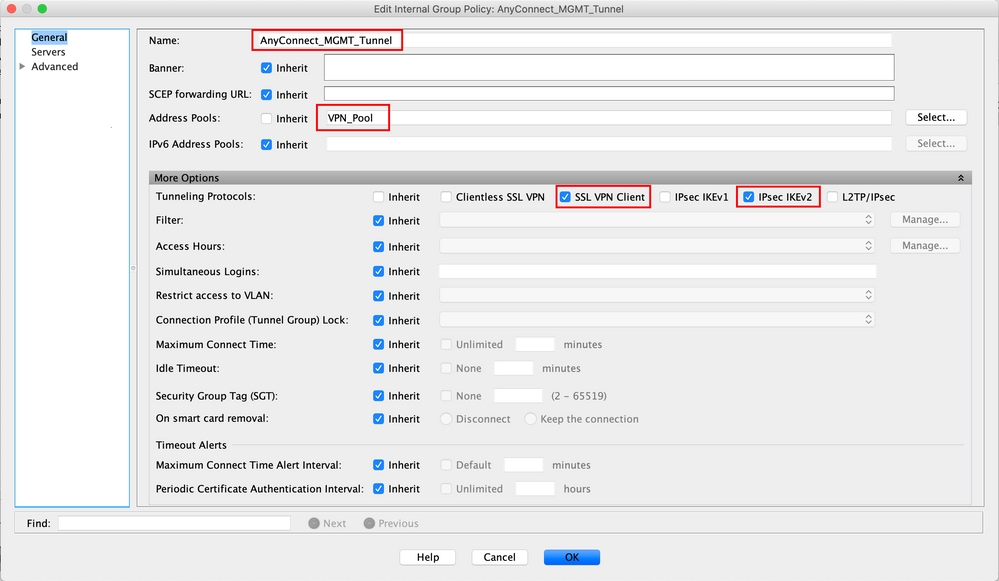Viewport: 999px width, 581px height.
Task: Confirm with the OK button
Action: [x=571, y=557]
